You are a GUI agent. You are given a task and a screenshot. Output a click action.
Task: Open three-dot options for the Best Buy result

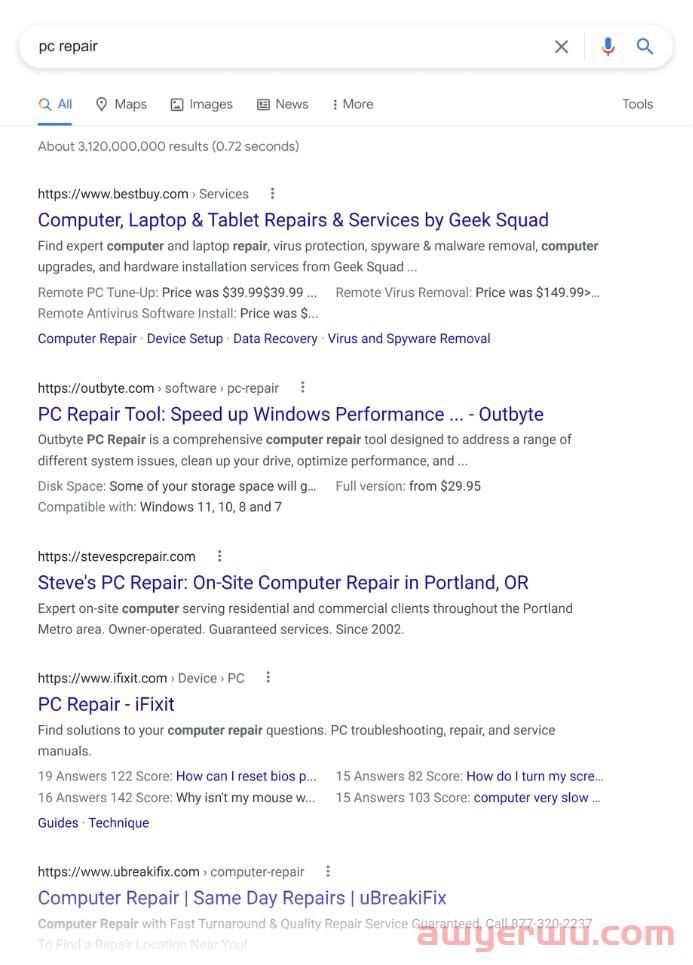point(272,194)
